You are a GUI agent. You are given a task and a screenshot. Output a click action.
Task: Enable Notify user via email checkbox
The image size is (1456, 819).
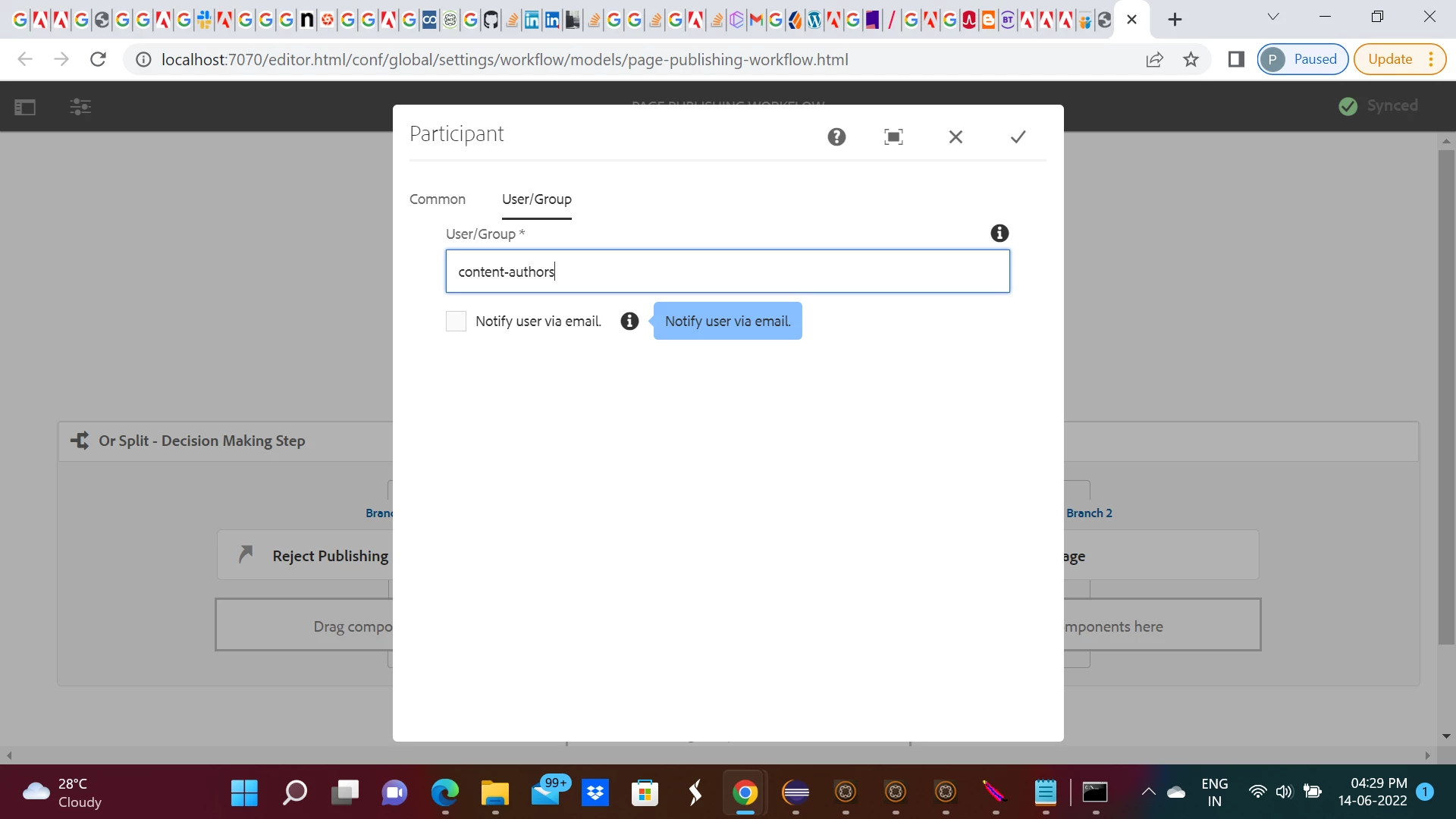(456, 322)
